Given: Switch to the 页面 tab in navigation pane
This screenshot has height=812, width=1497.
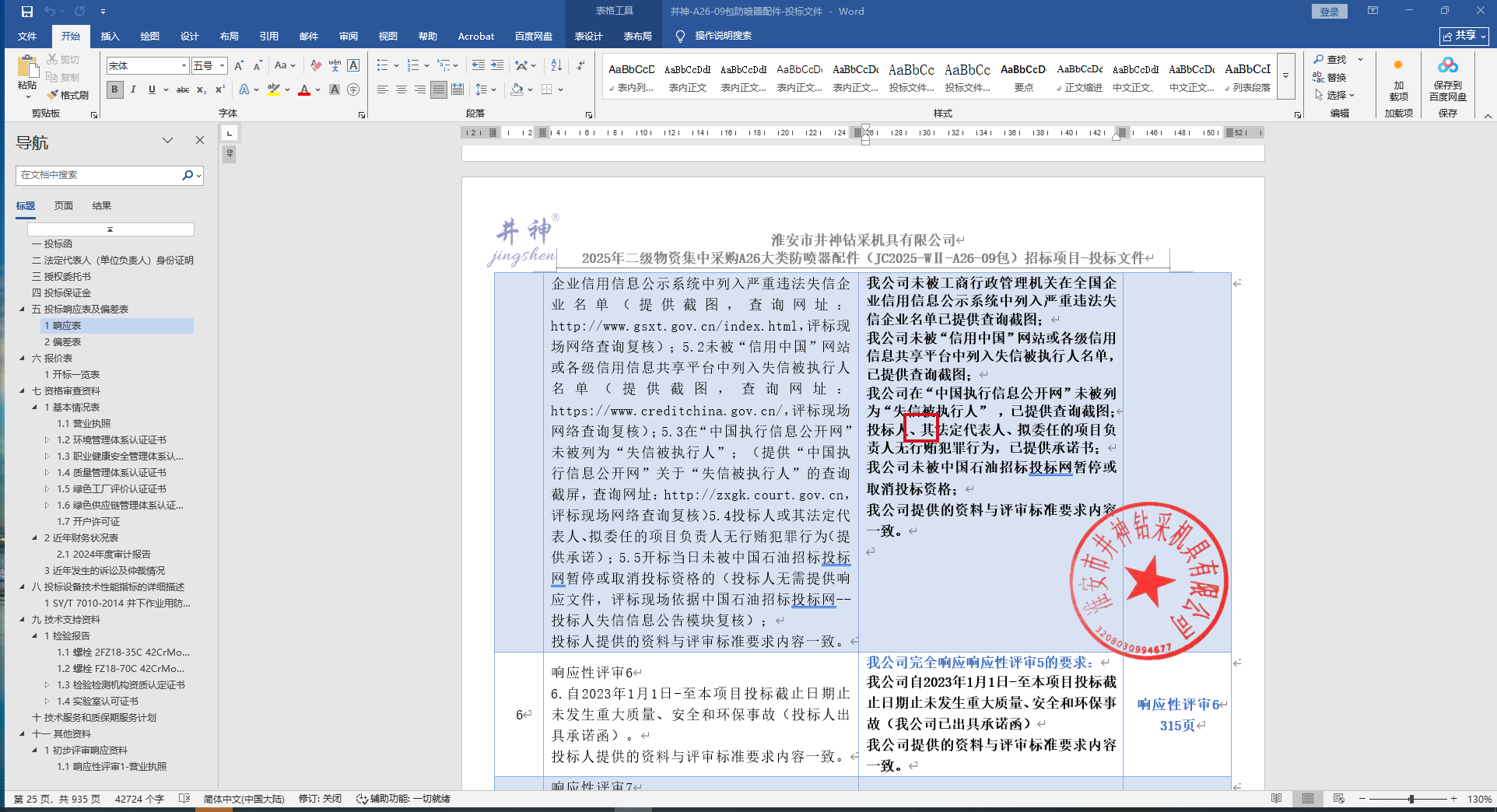Looking at the screenshot, I should 64,205.
